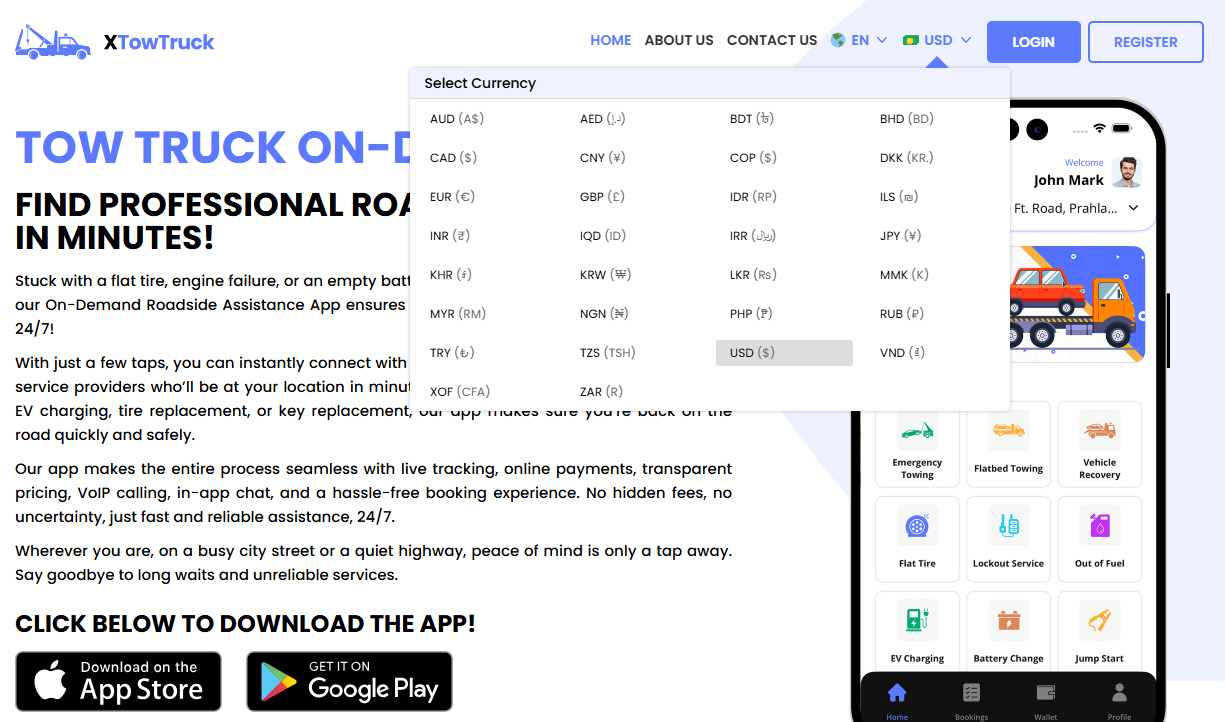Viewport: 1225px width, 722px height.
Task: Open the Profile icon in bottom navigation
Action: [1118, 692]
